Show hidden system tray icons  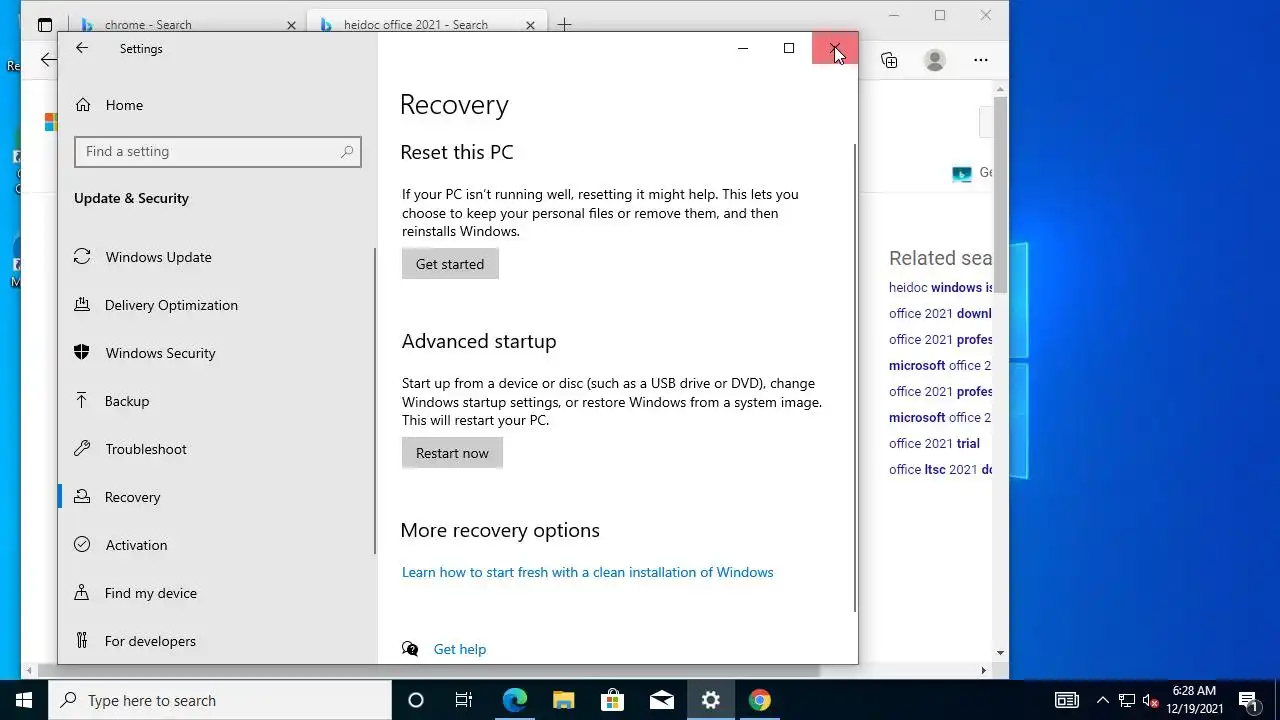pyautogui.click(x=1102, y=700)
